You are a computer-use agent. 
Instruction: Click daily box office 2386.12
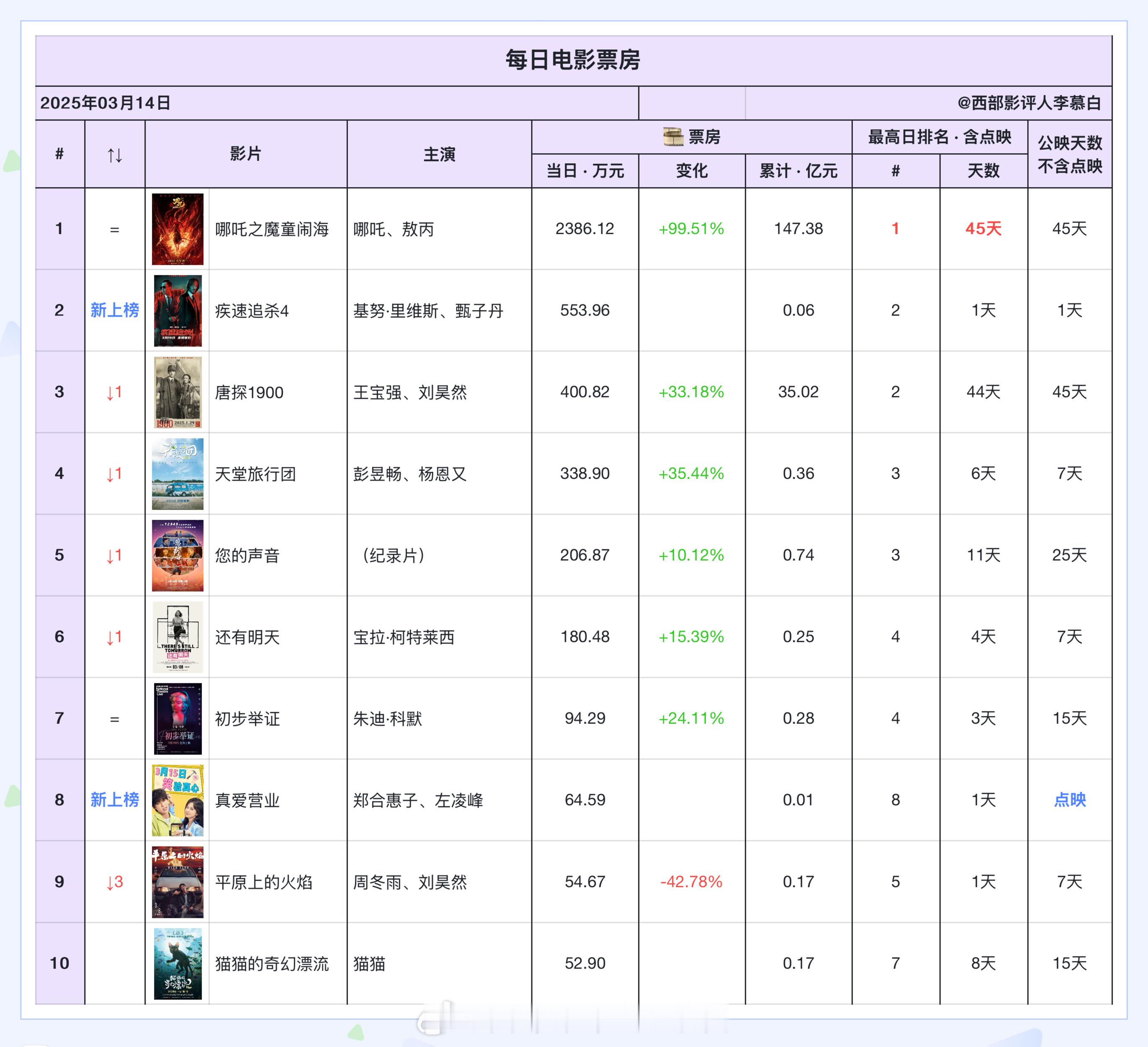[x=585, y=229]
